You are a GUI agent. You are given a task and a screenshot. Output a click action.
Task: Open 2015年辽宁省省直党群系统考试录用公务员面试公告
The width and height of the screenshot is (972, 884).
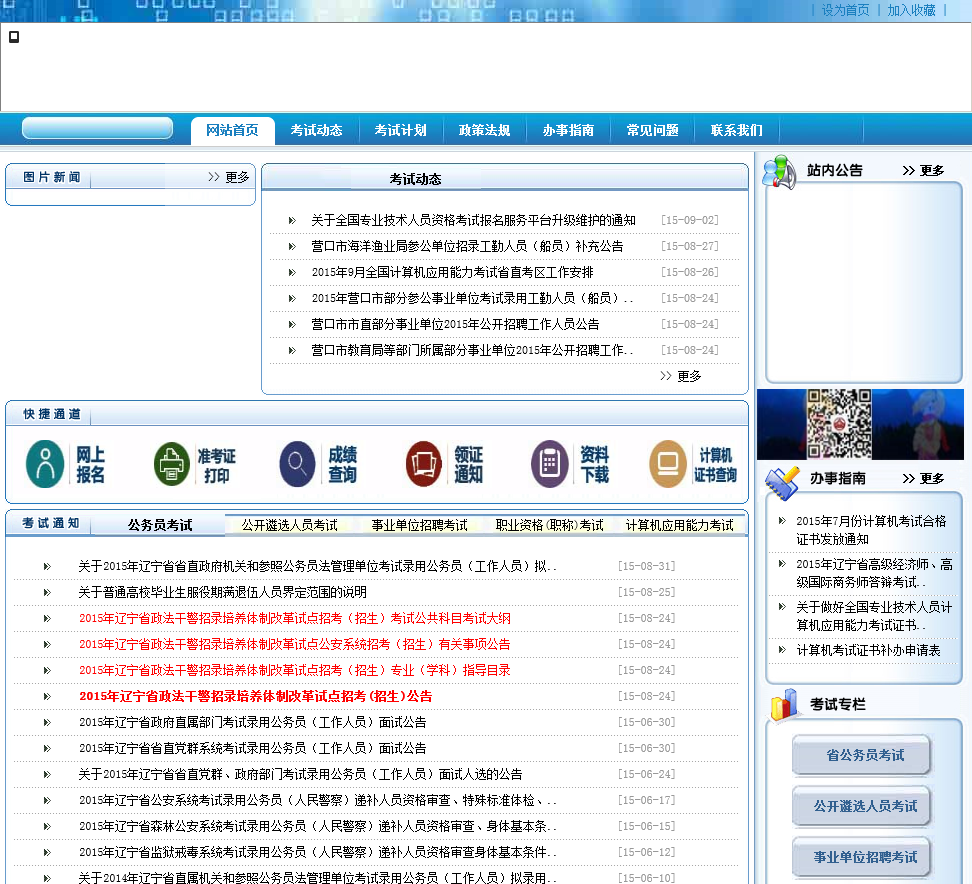point(253,748)
